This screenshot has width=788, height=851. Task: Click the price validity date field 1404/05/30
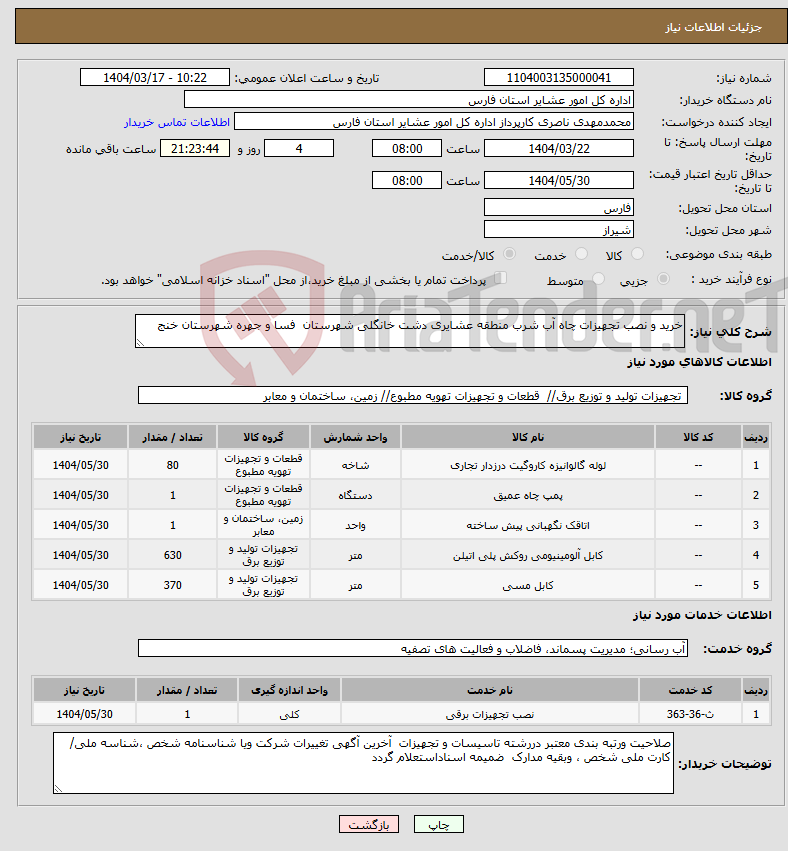(x=558, y=181)
